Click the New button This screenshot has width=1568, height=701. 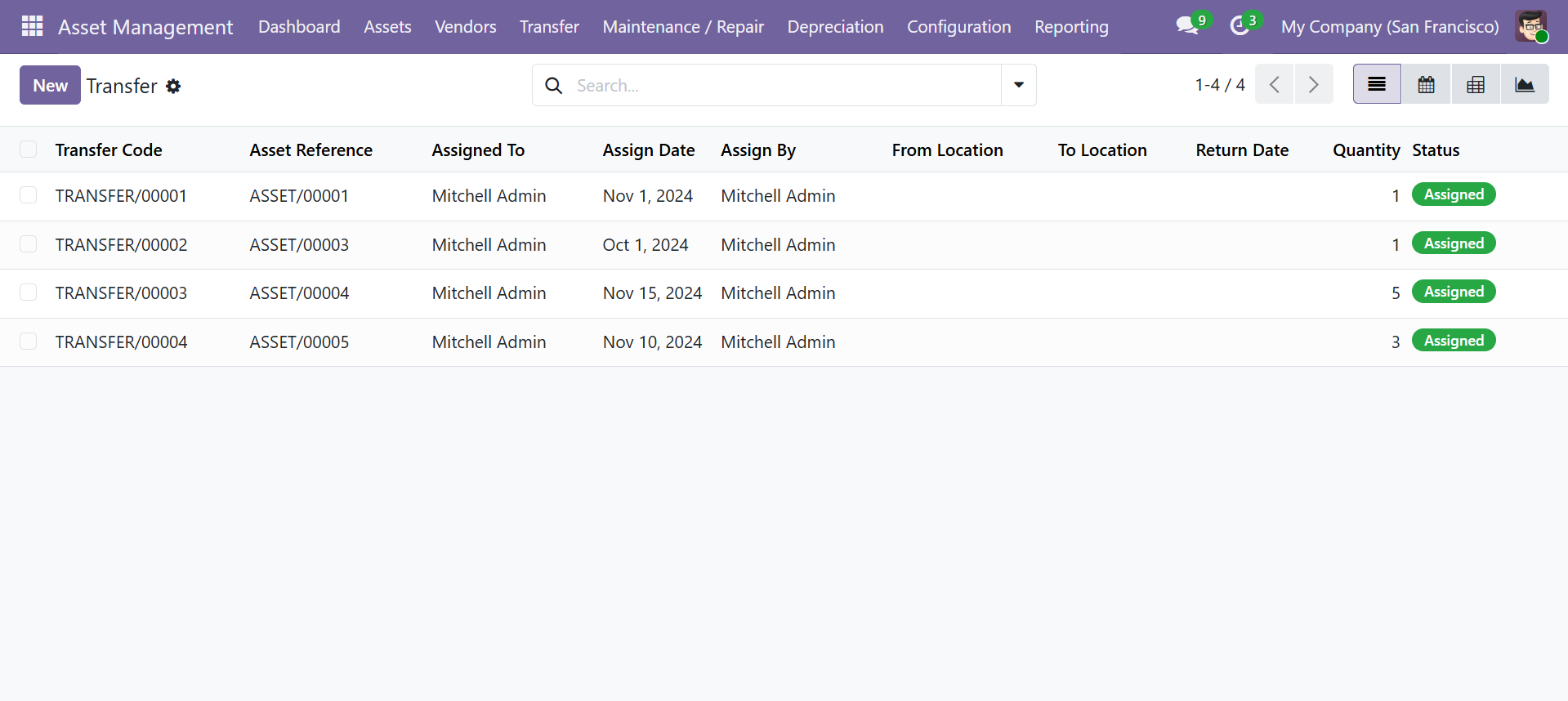50,85
